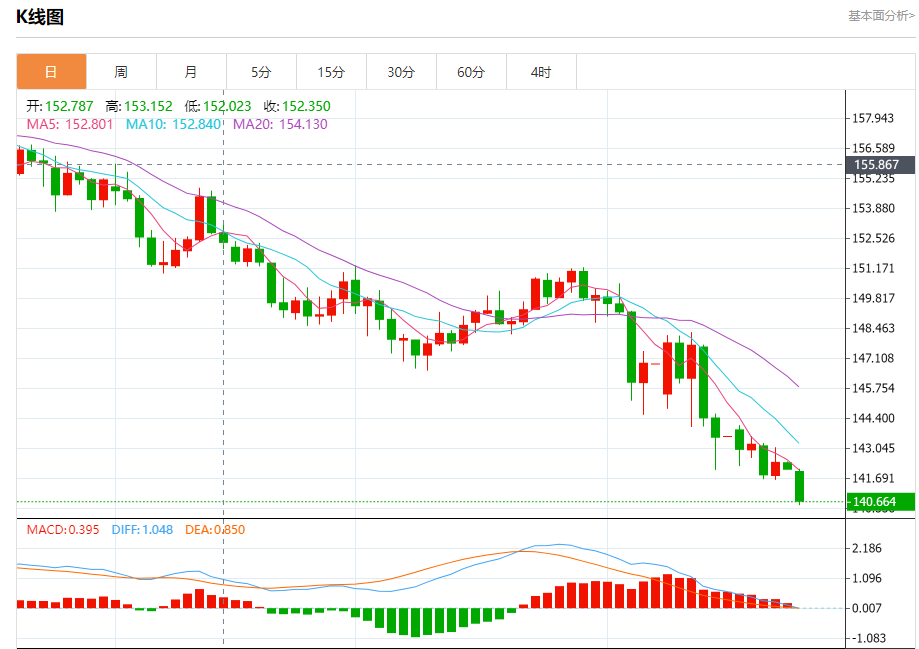Click the 0.007 MACD axis label
This screenshot has height=649, width=919.
click(866, 609)
